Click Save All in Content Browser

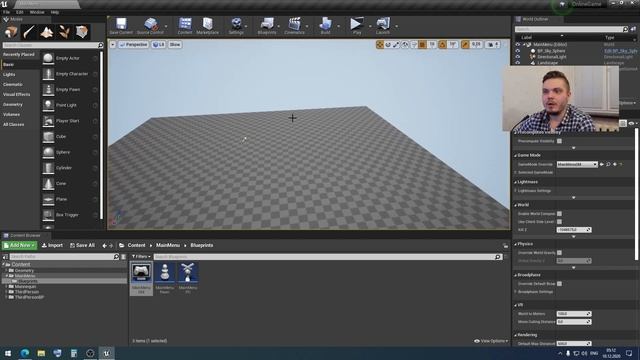(82, 245)
